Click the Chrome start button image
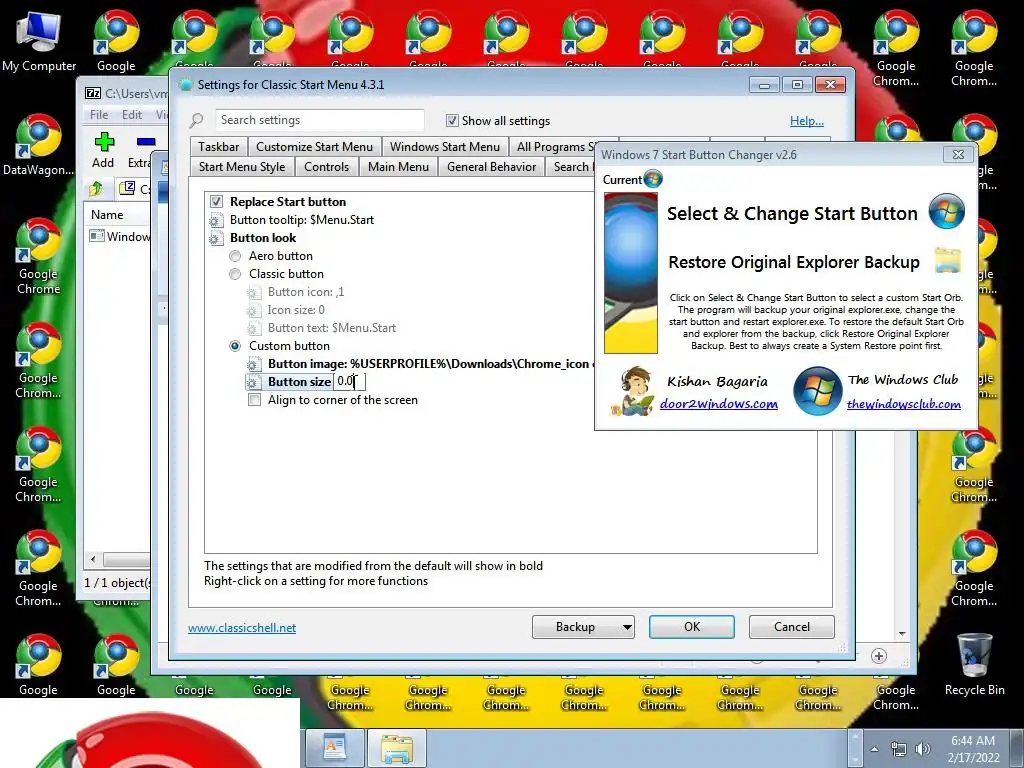1024x768 pixels. 150,733
